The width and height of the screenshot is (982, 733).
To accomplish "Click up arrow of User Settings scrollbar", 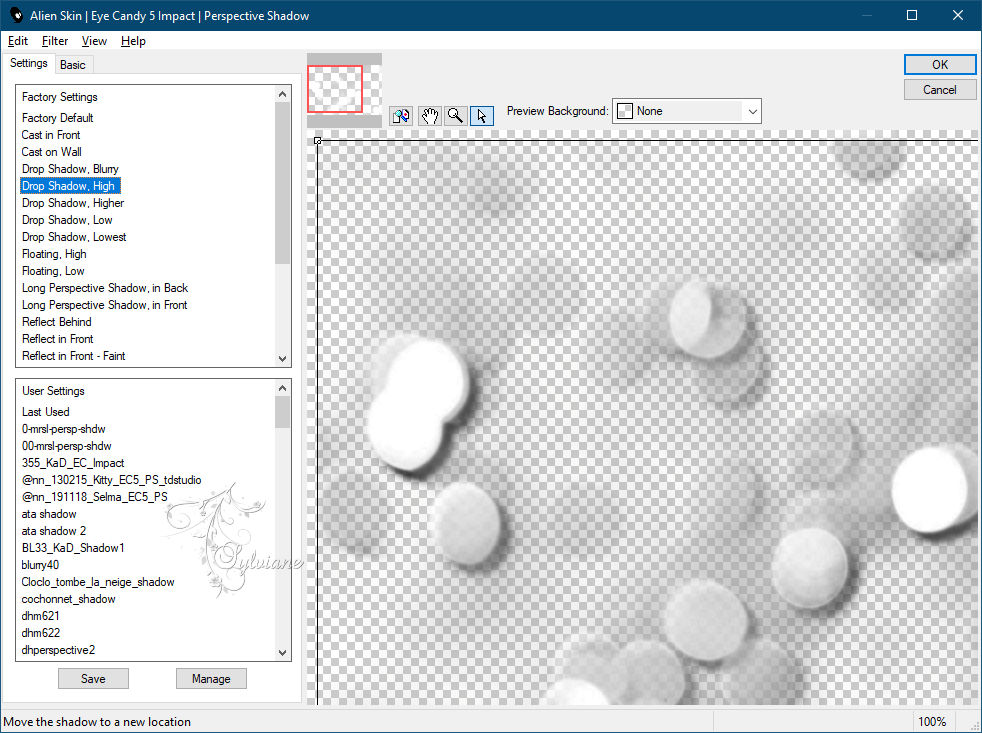I will click(282, 388).
